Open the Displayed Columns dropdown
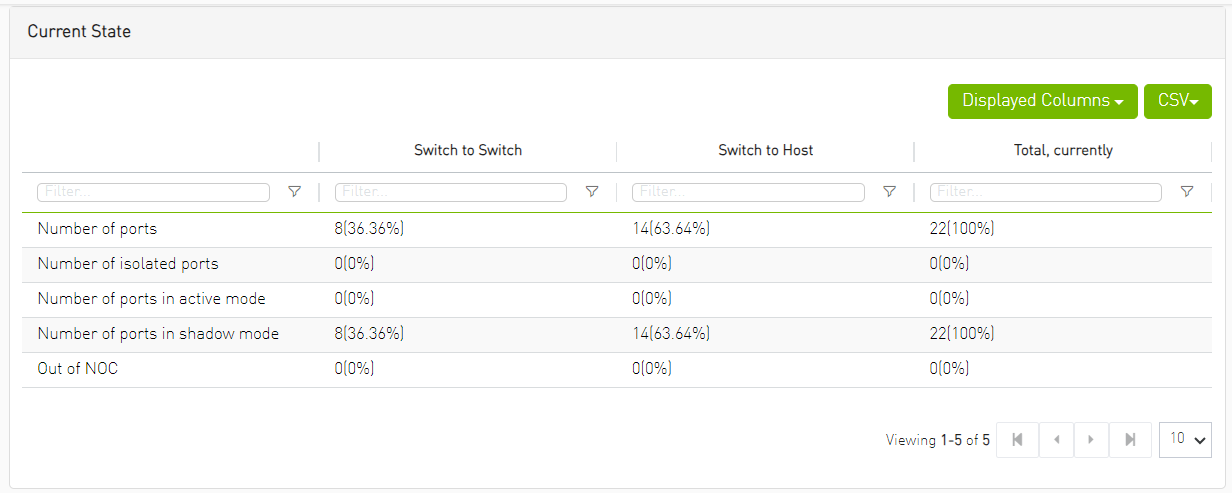Screen dimensions: 1232x493 1042,101
